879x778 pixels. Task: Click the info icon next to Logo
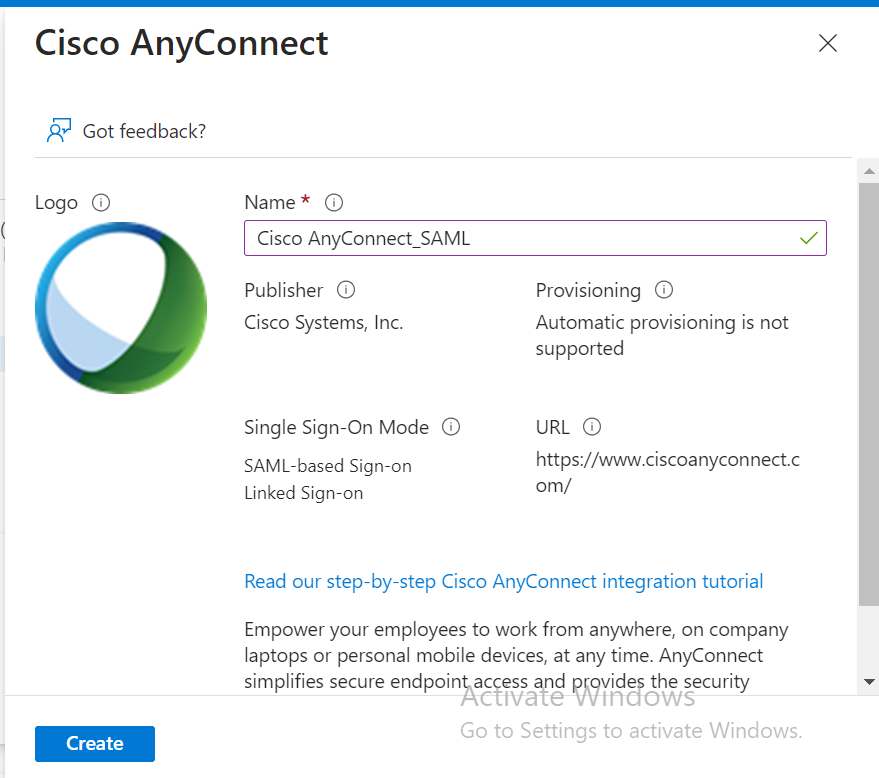click(x=101, y=203)
